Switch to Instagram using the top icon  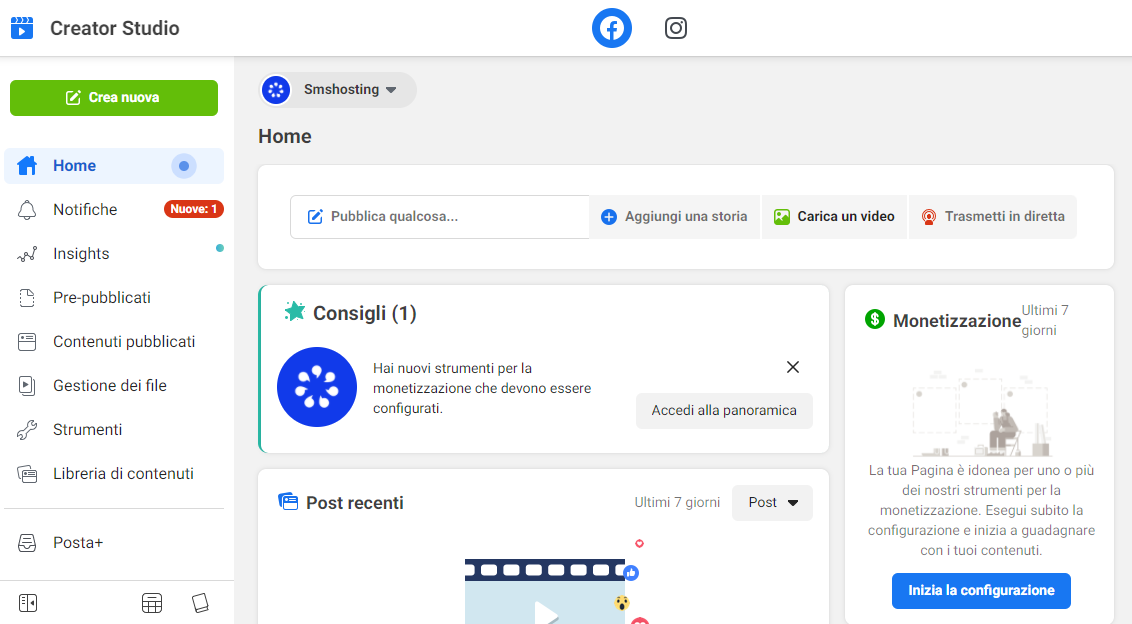(675, 28)
